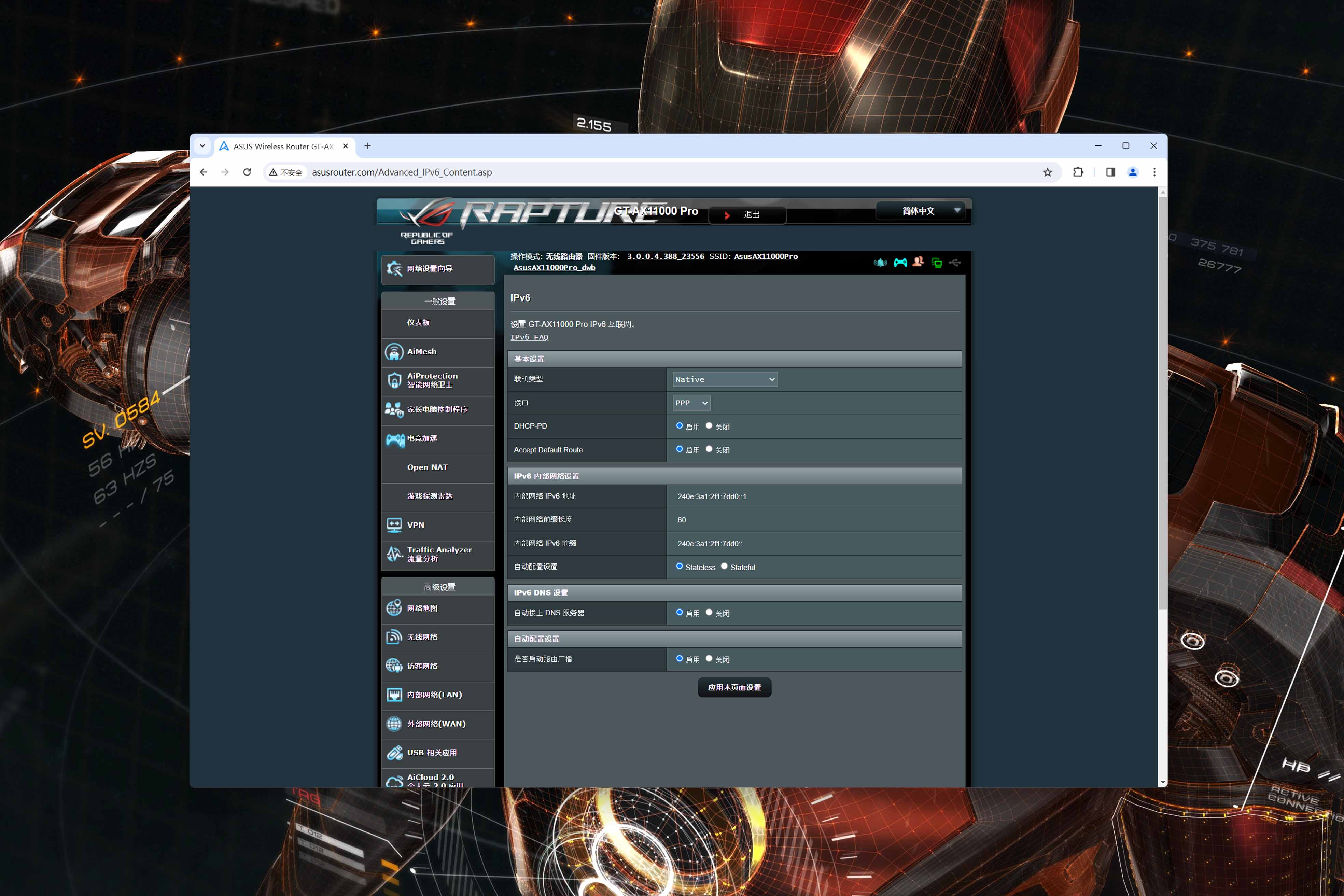Select Stateless auto configuration
Screen dimensions: 1344x896
click(x=680, y=566)
